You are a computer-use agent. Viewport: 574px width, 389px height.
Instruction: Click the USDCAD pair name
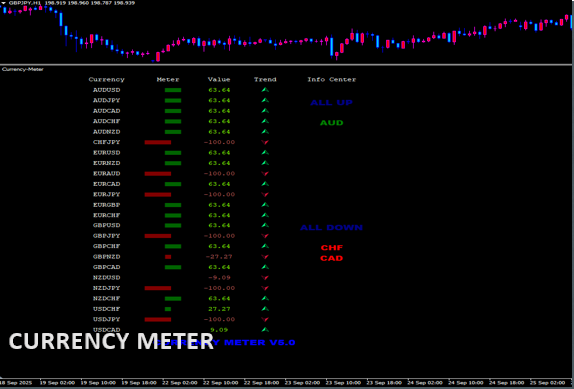pyautogui.click(x=107, y=330)
